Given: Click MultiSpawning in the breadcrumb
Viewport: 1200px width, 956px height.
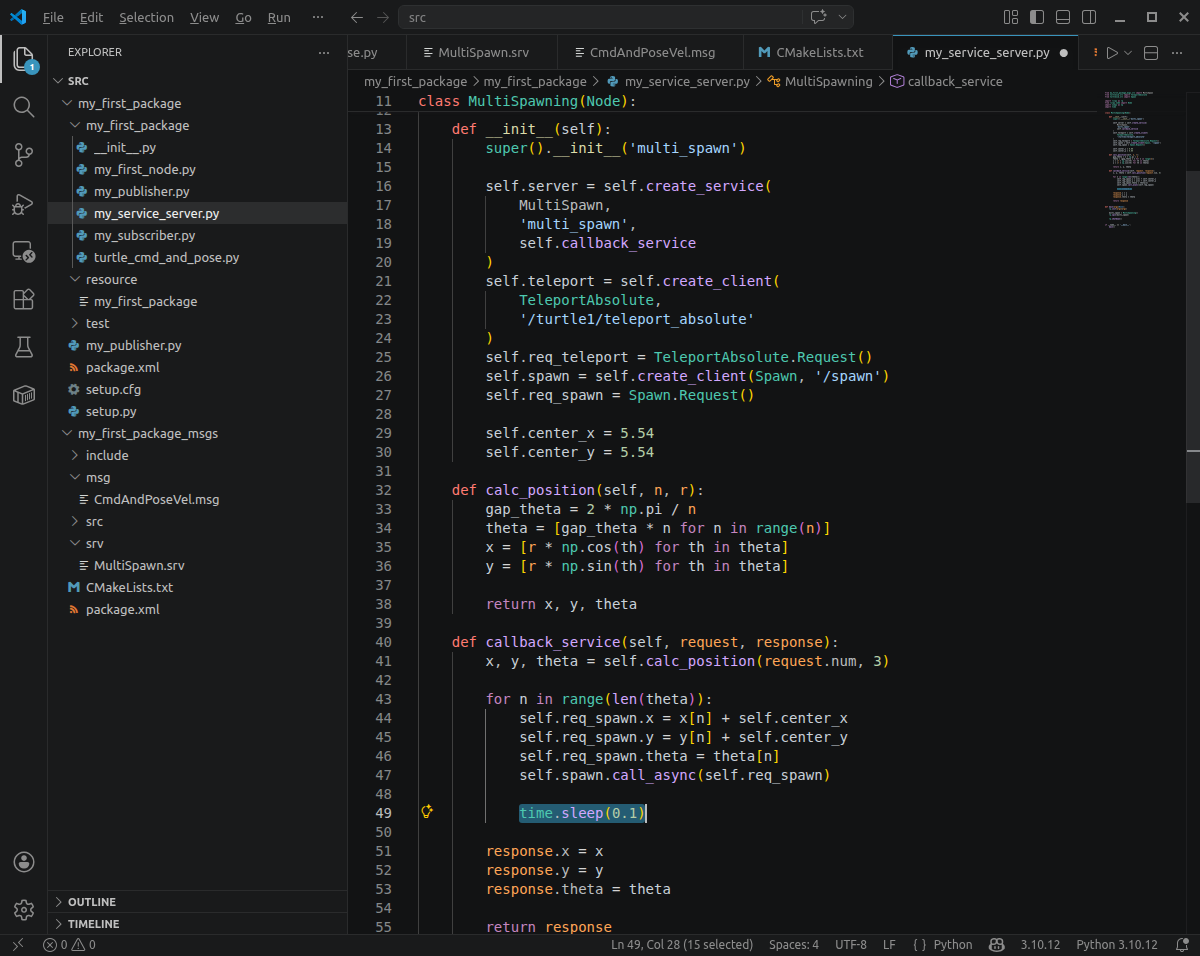Looking at the screenshot, I should pos(828,81).
